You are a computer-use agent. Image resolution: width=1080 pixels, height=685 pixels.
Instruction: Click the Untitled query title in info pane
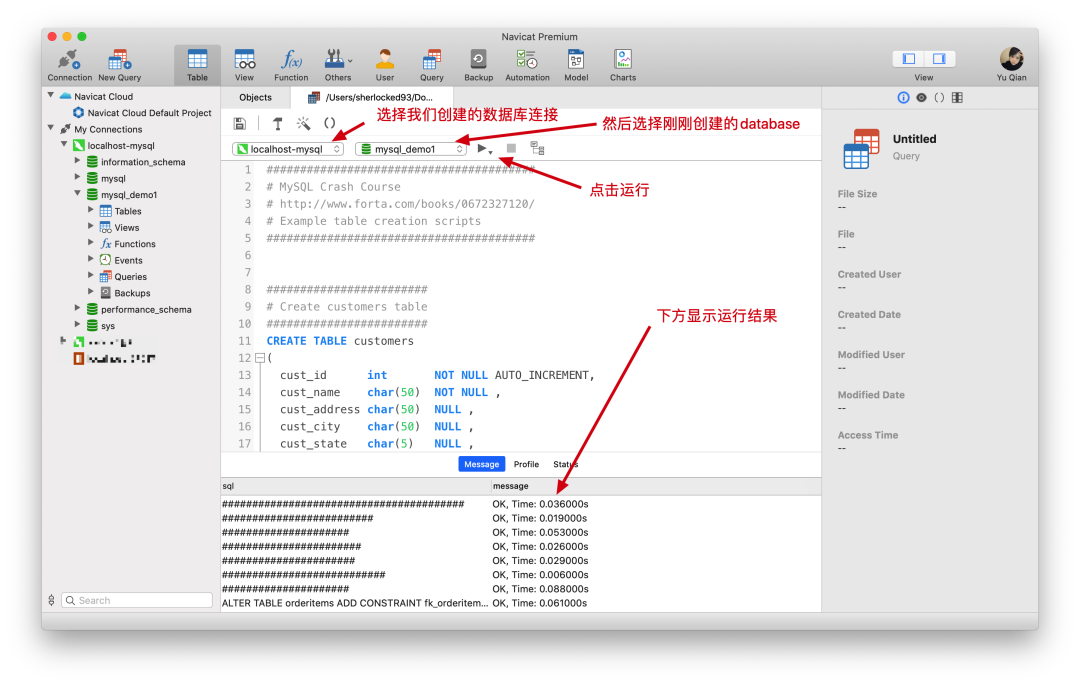tap(914, 139)
